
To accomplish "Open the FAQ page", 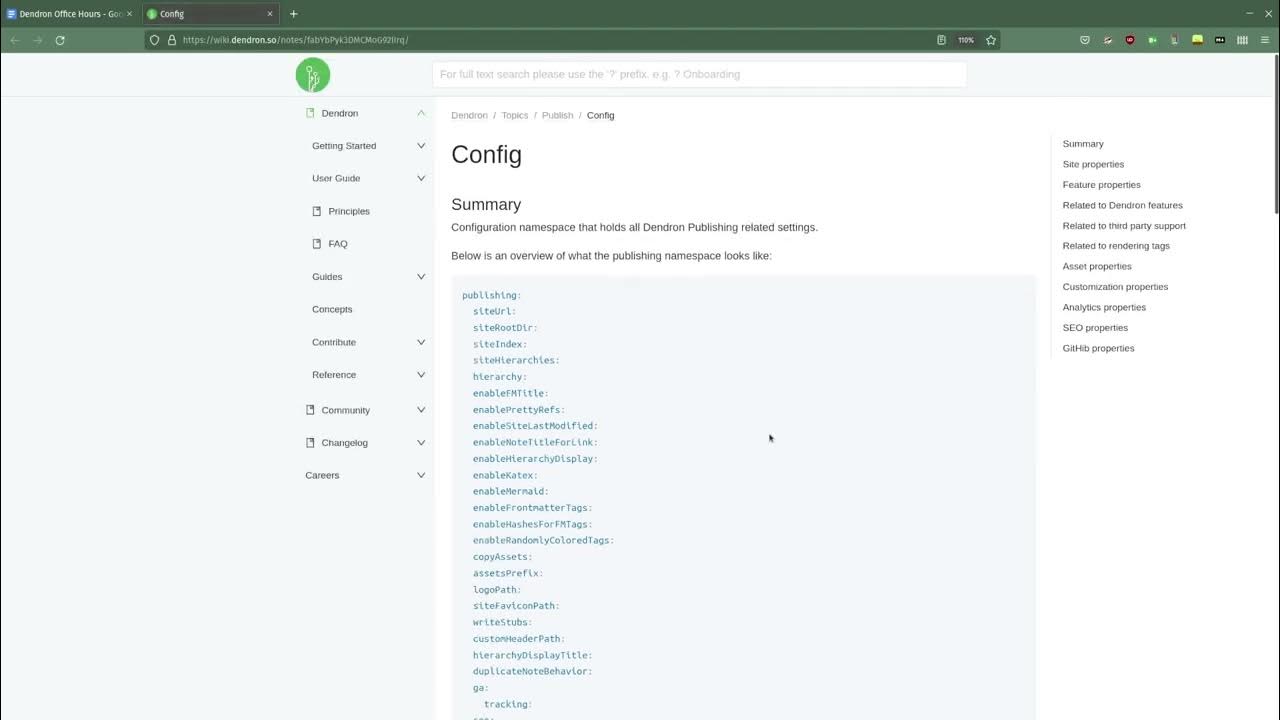I will point(338,244).
